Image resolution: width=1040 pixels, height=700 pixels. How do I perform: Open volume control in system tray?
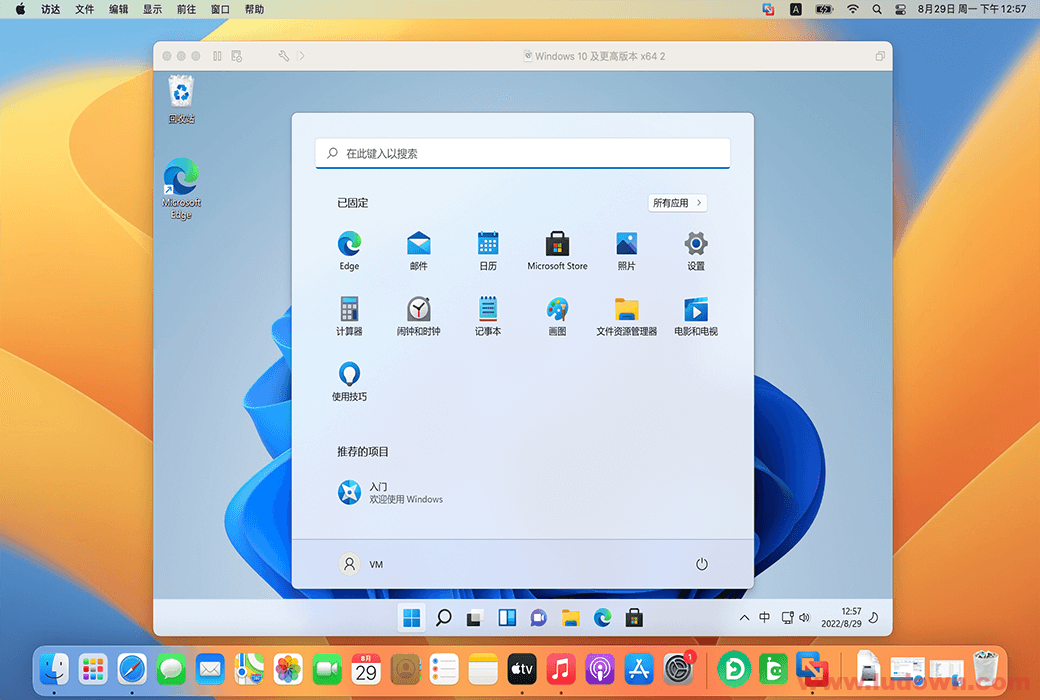point(805,618)
